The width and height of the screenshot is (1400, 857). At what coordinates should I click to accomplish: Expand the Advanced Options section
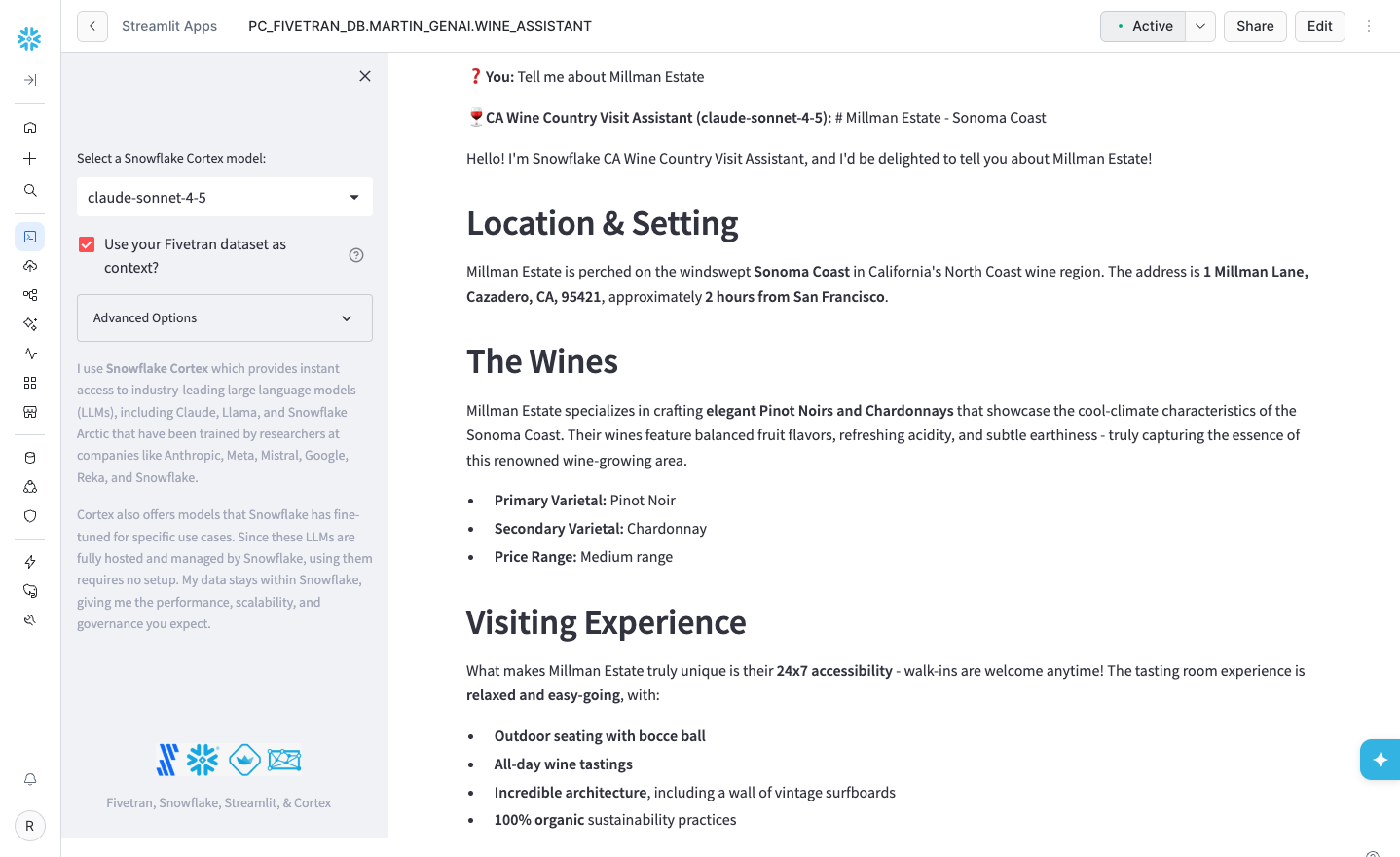pos(225,318)
